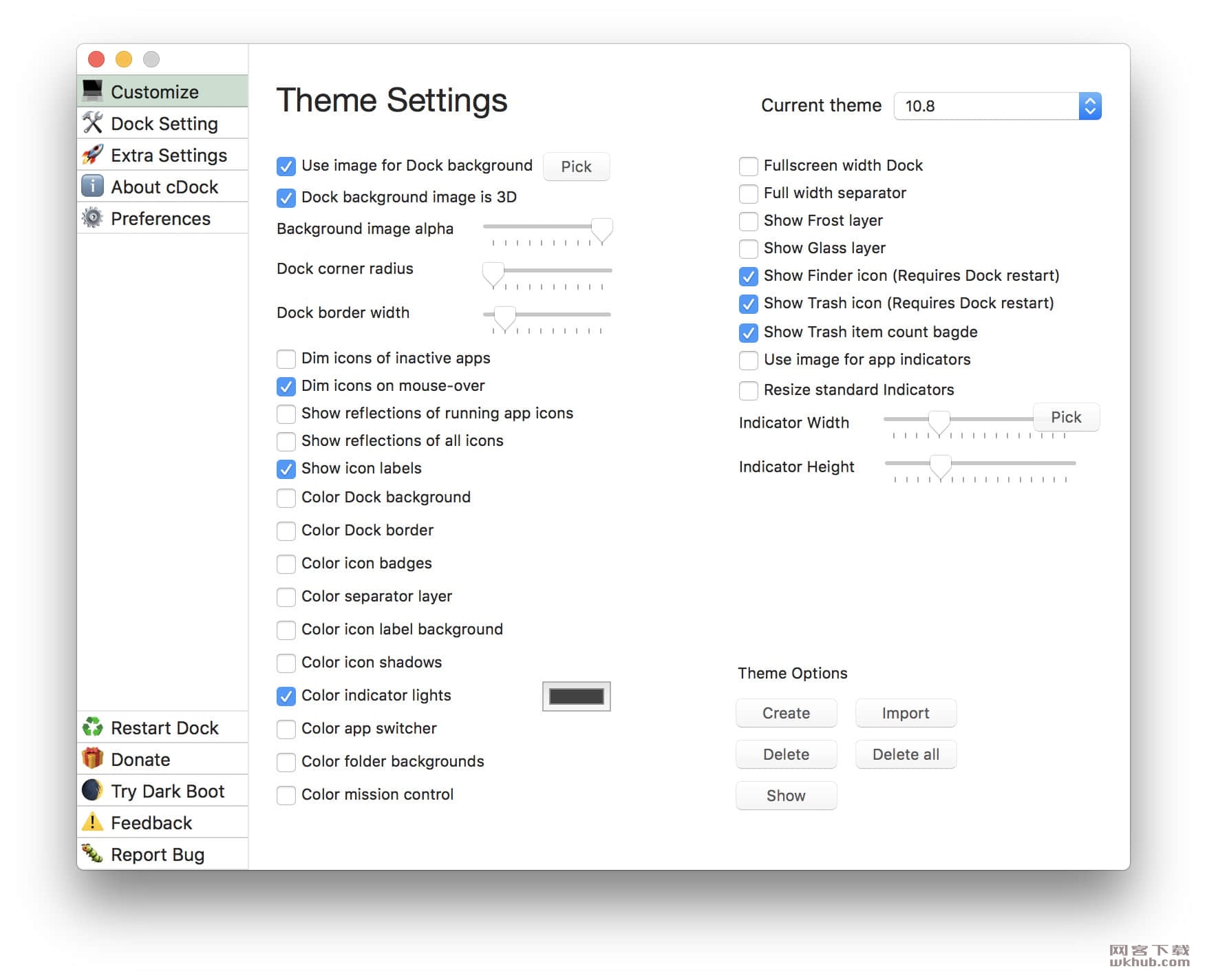Viewport: 1207px width, 980px height.
Task: Click the Report Bug caterpillar icon
Action: click(x=92, y=853)
